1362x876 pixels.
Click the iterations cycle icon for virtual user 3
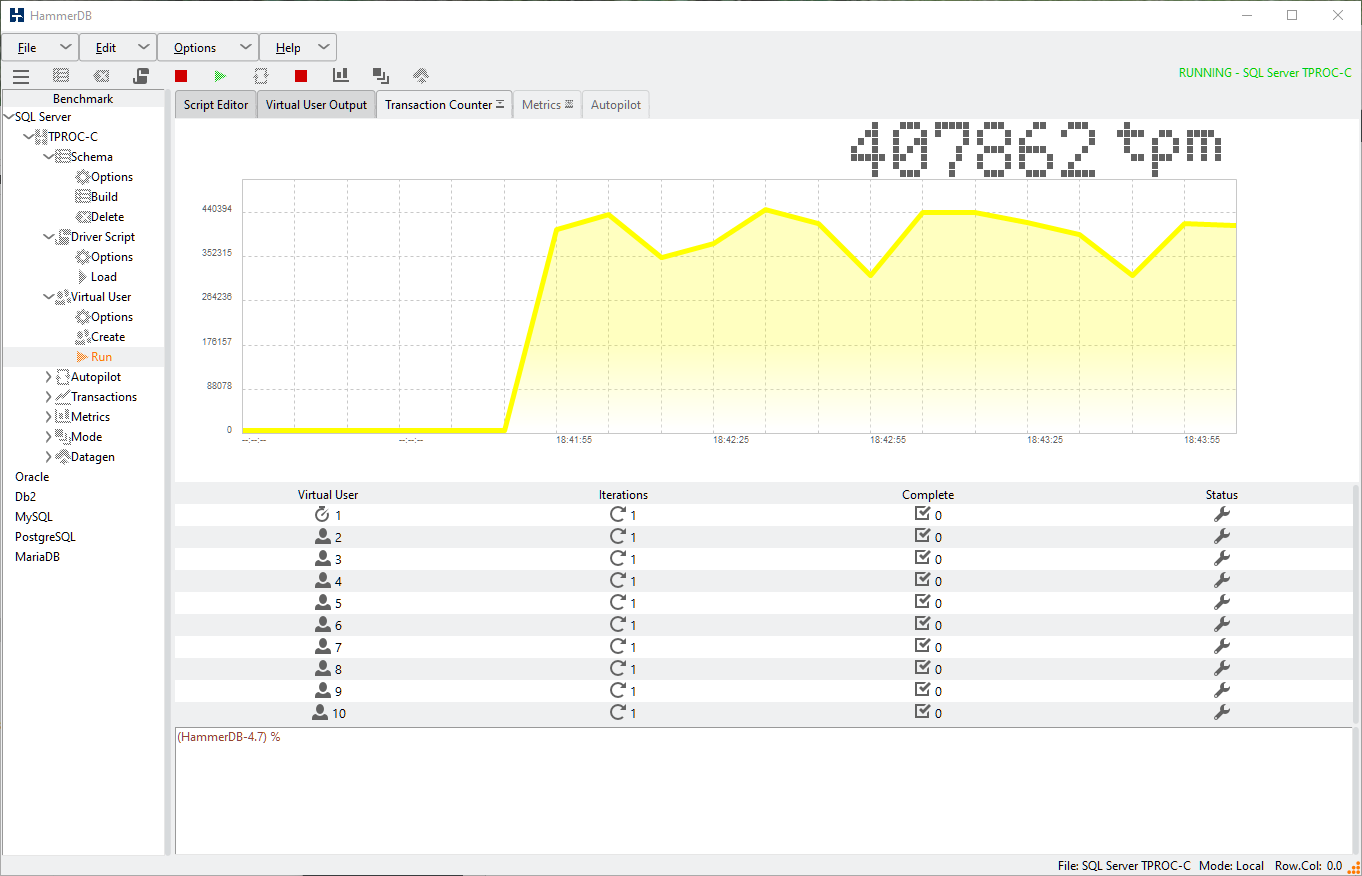tap(618, 558)
